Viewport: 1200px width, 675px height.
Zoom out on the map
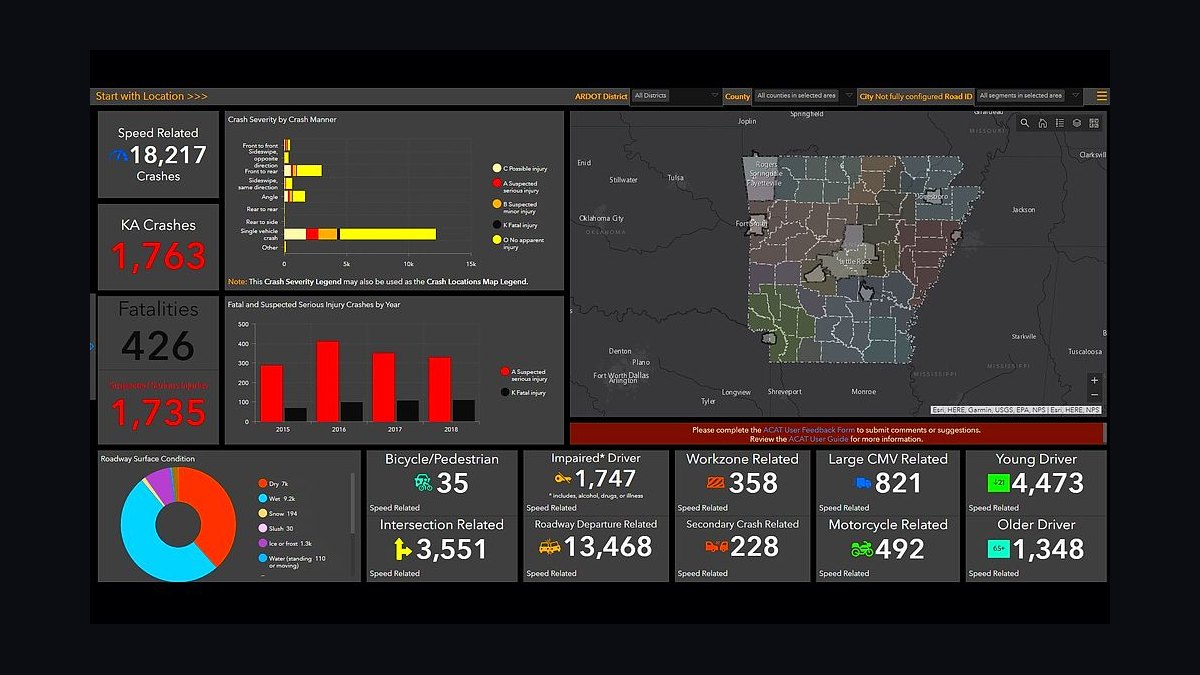tap(1095, 395)
